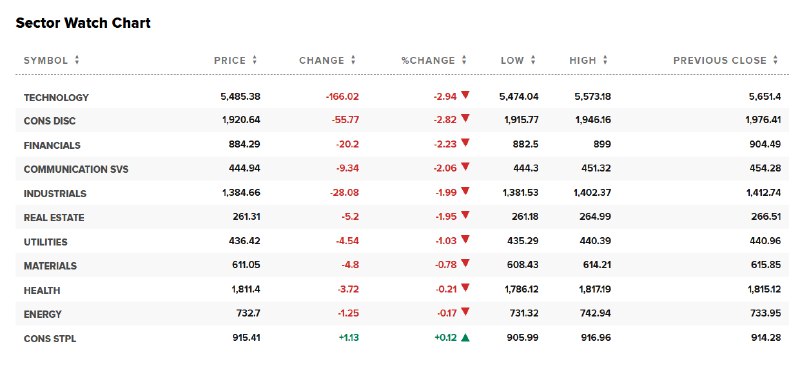Open the CONS DISC sector
Viewport: 800px width, 368px height.
pos(49,121)
